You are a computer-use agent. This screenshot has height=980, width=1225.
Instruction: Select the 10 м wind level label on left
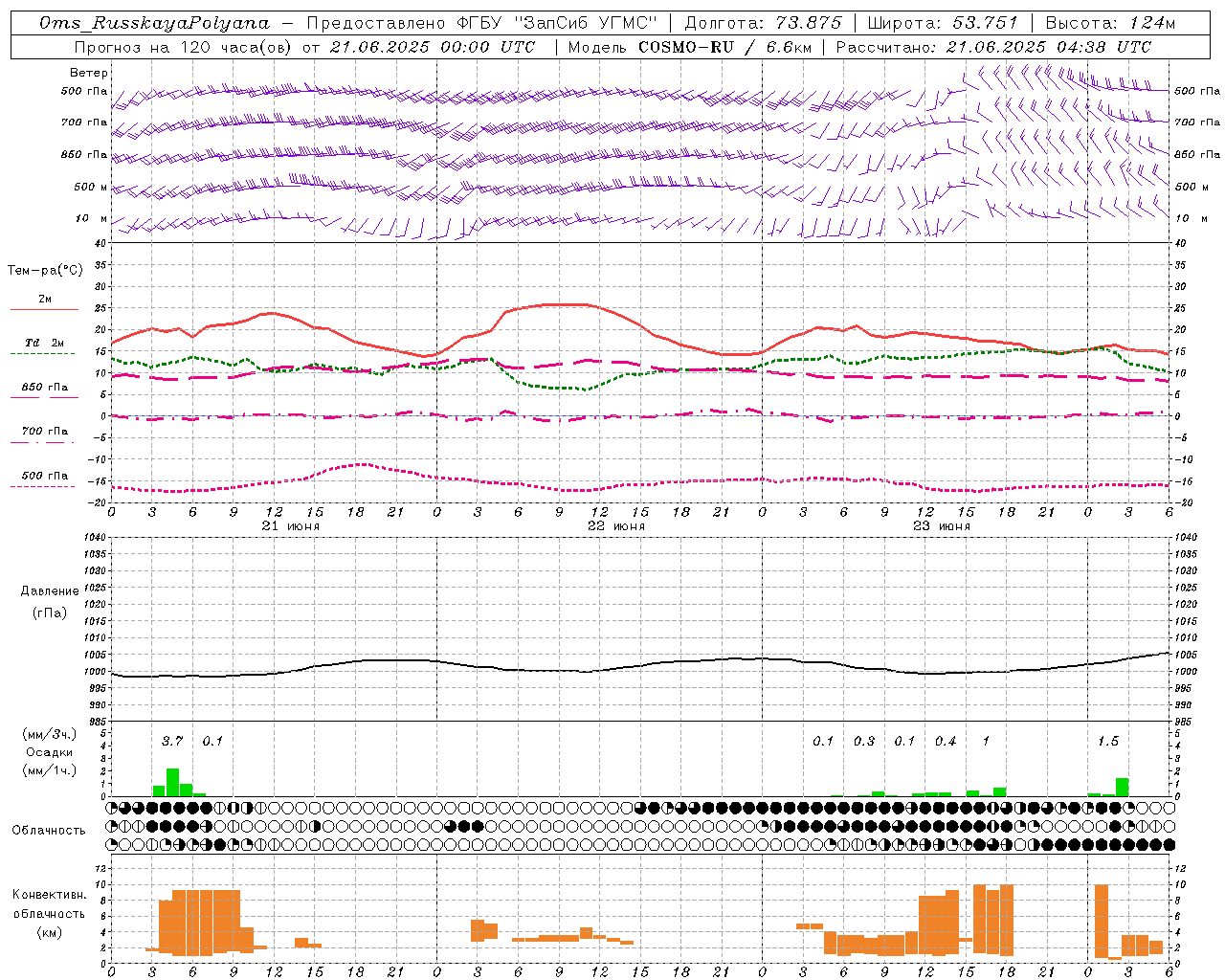pyautogui.click(x=92, y=218)
